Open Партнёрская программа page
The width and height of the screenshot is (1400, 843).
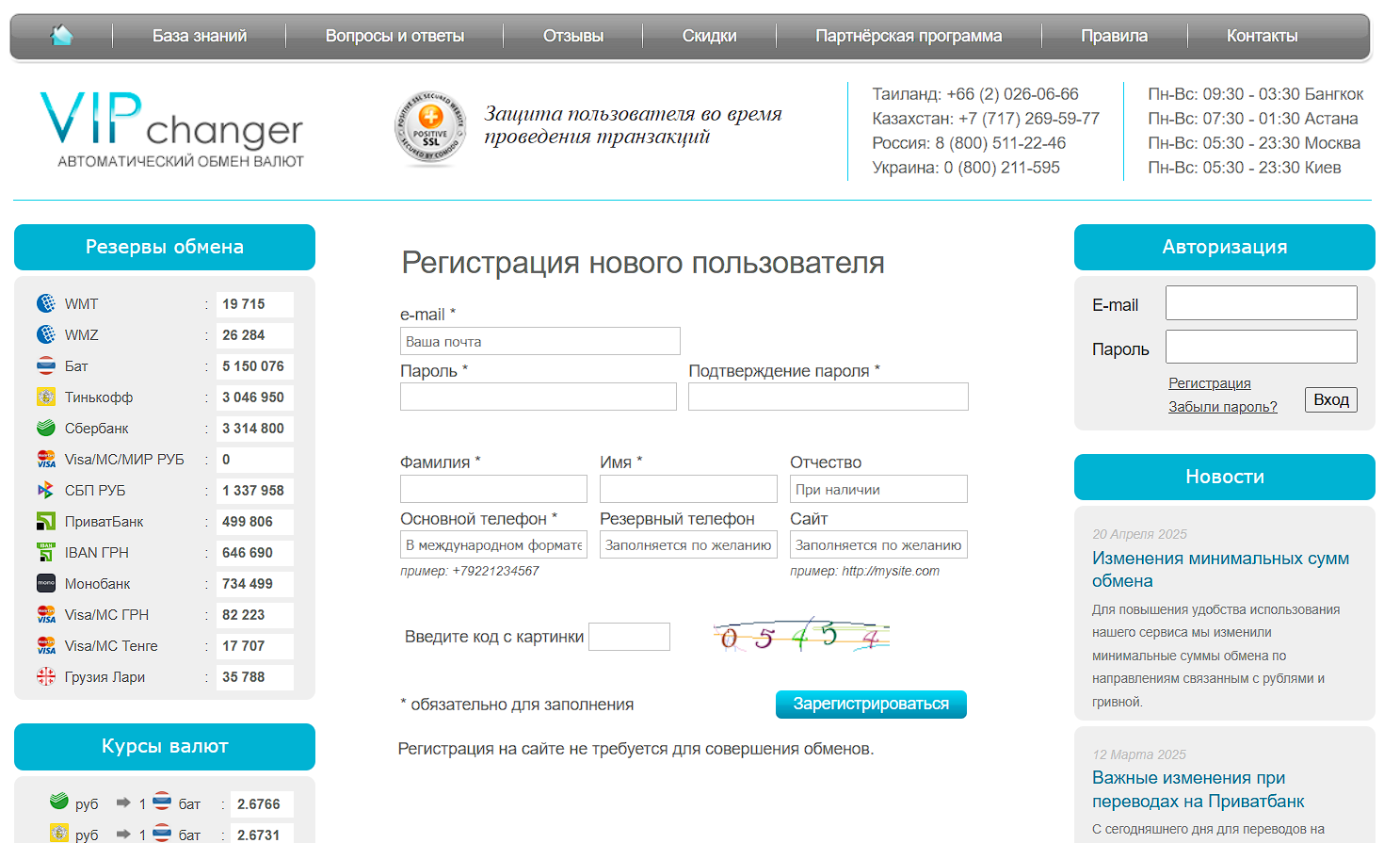909,36
